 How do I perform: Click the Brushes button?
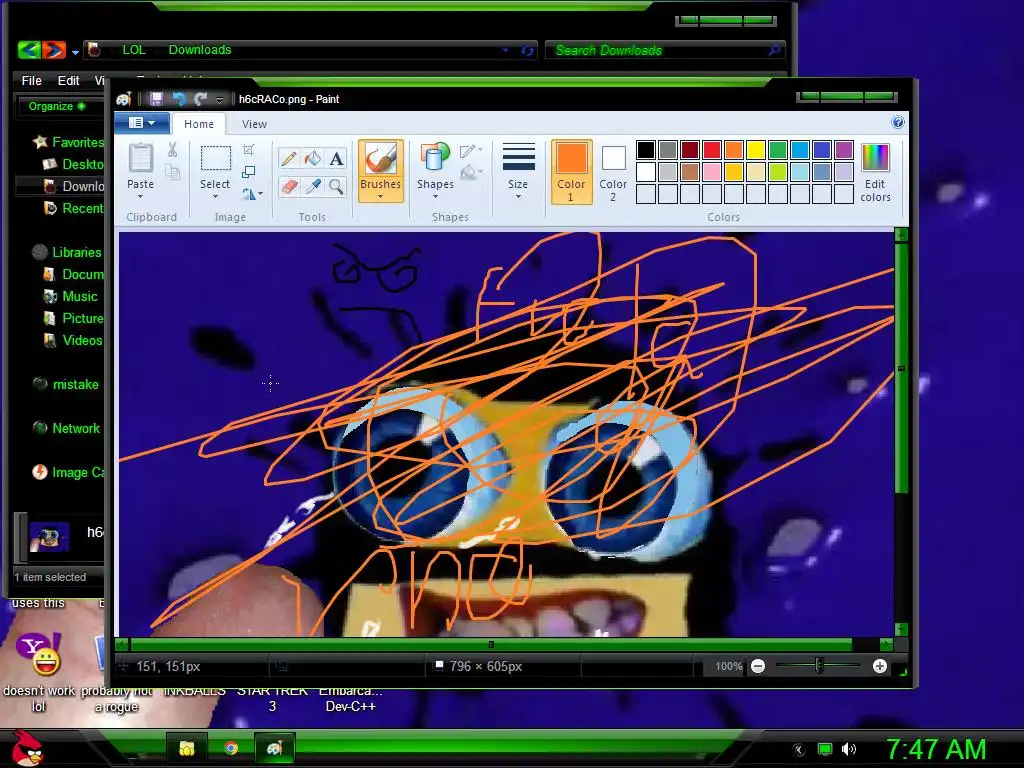pyautogui.click(x=380, y=170)
